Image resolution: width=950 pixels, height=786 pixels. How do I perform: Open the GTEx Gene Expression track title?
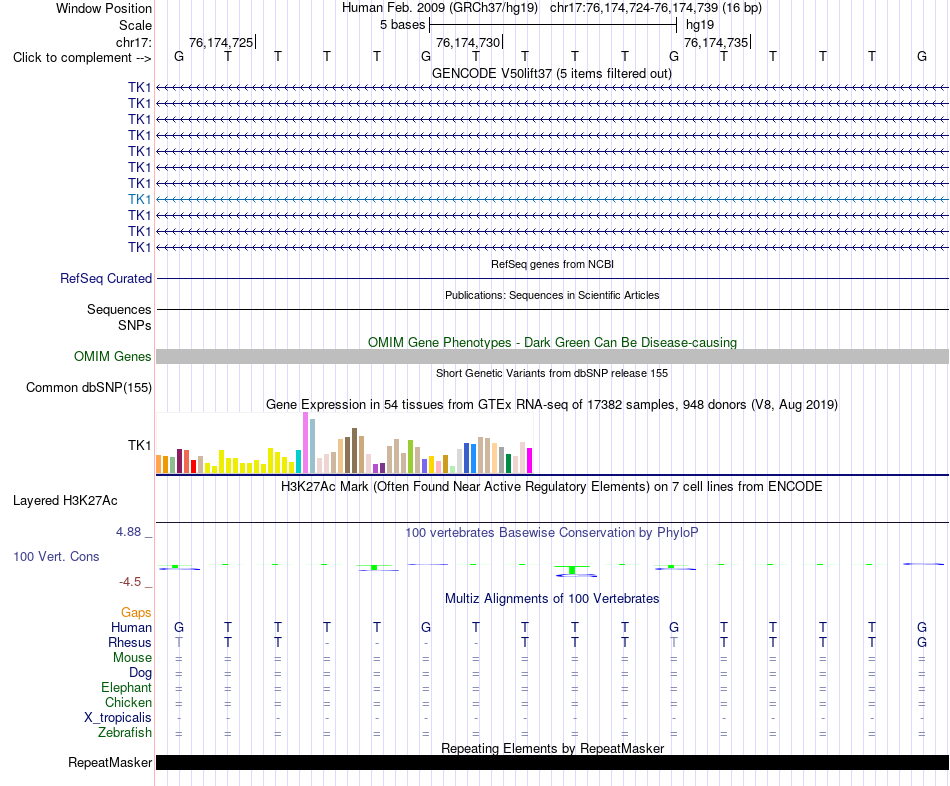(x=552, y=404)
